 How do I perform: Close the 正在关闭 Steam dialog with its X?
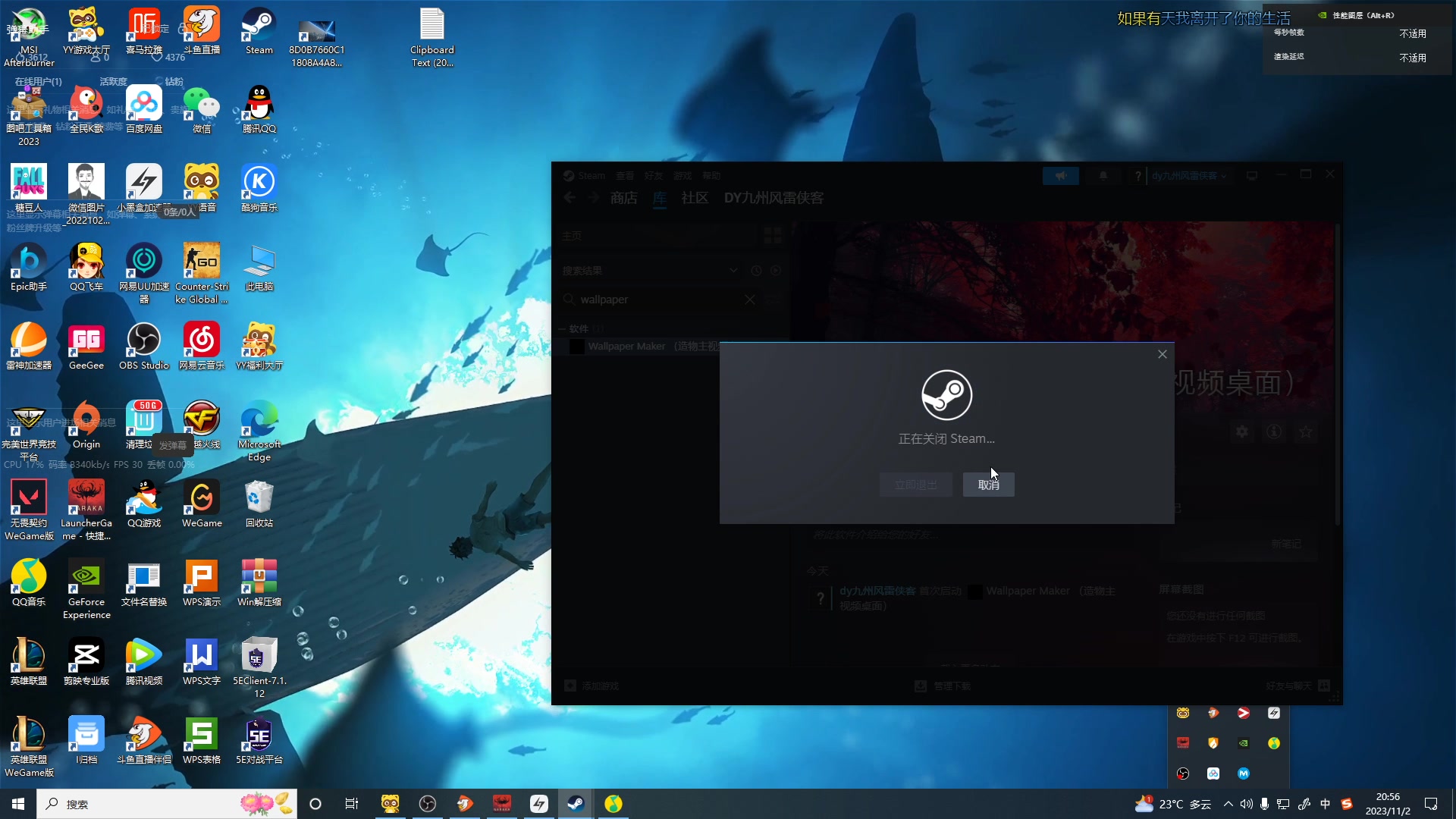pos(1162,354)
